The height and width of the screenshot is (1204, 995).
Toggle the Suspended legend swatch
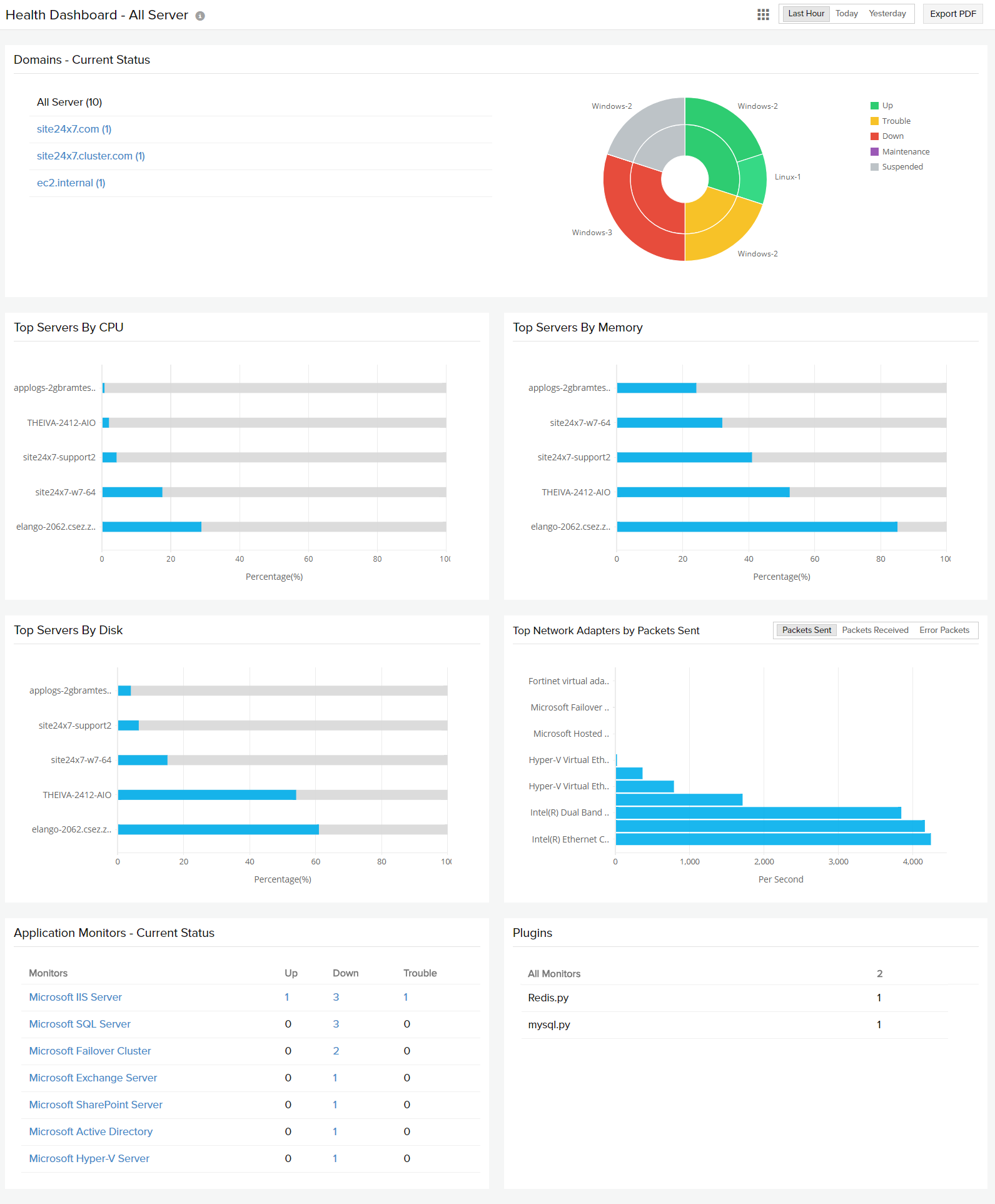pos(874,167)
